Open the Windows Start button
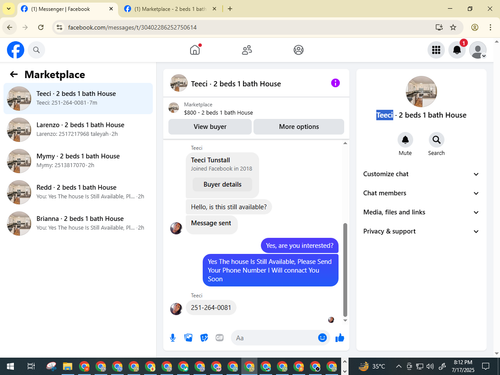The height and width of the screenshot is (375, 500). pyautogui.click(x=10, y=367)
